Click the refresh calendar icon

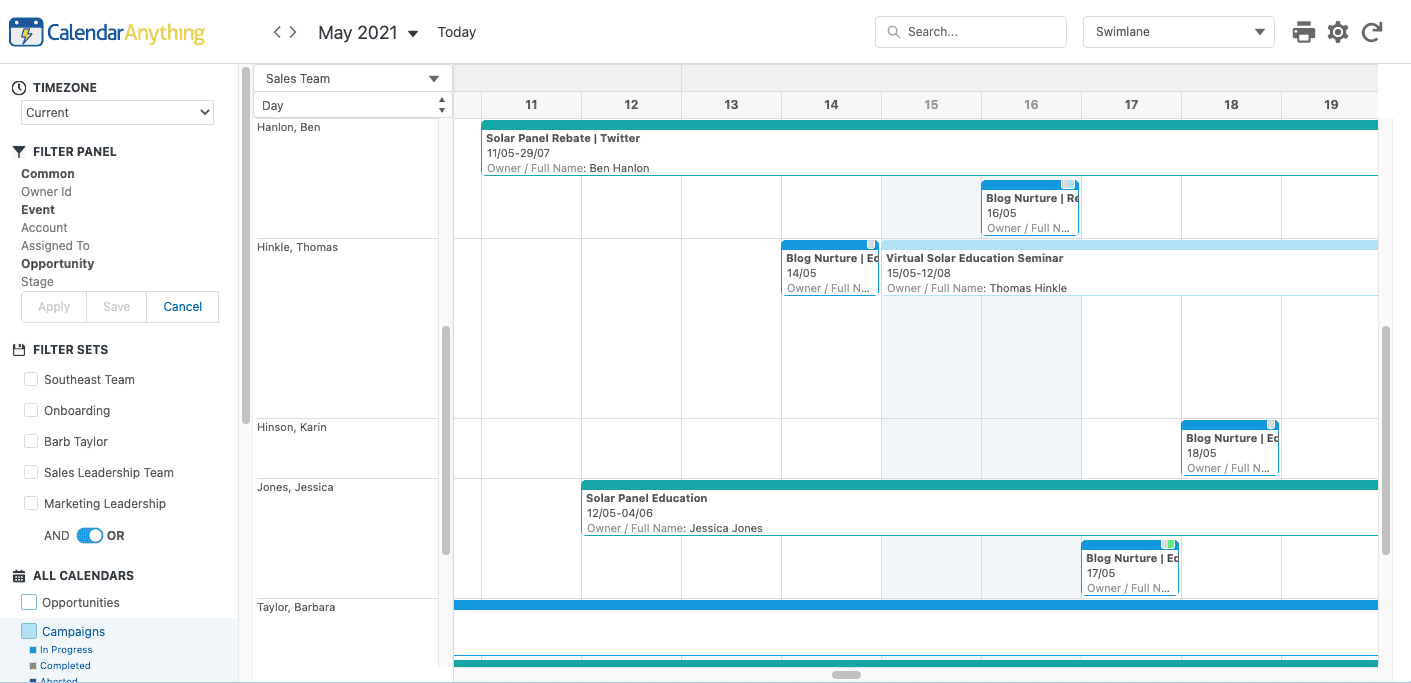(x=1372, y=32)
